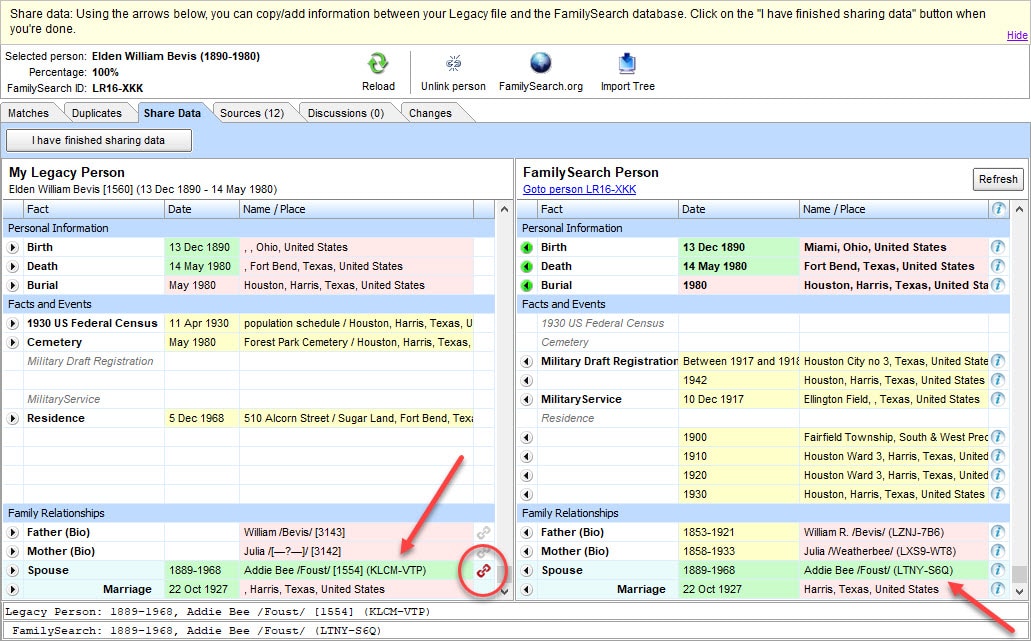The width and height of the screenshot is (1031, 641).
Task: Click Legacy Person summary line at bottom
Action: pyautogui.click(x=515, y=611)
